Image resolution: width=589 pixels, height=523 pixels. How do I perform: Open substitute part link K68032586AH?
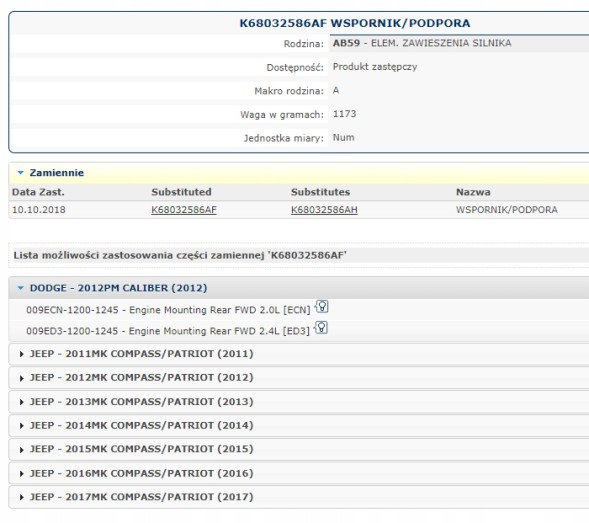324,210
